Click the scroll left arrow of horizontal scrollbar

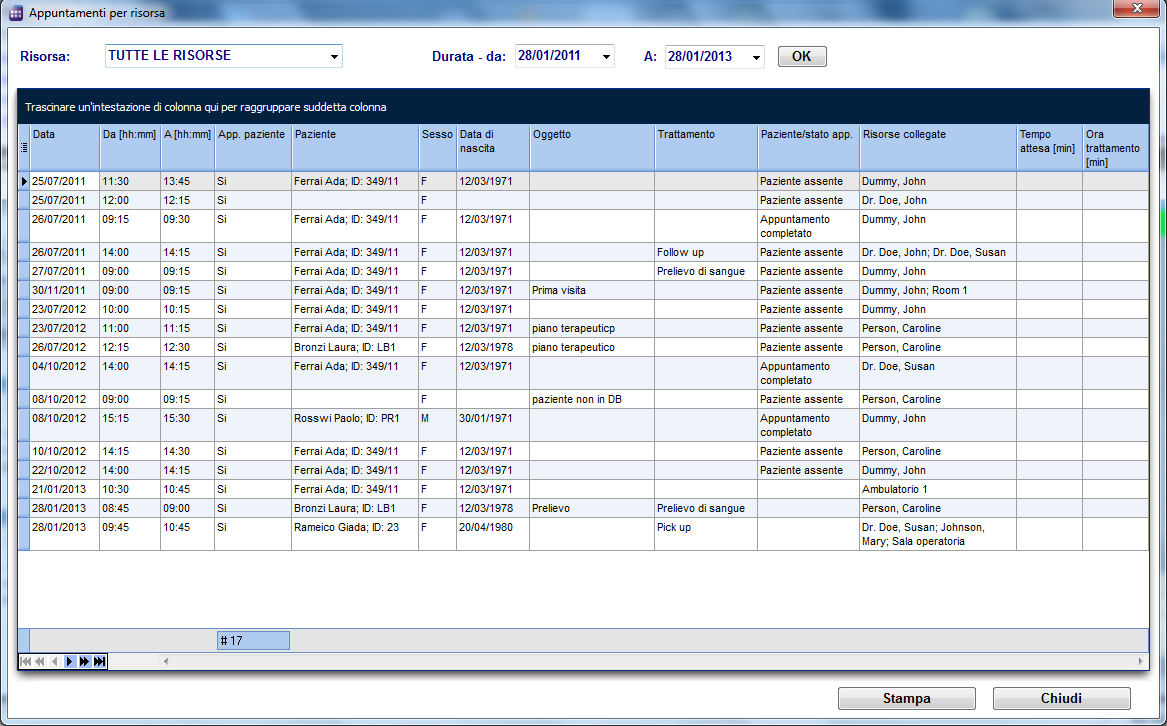(166, 661)
